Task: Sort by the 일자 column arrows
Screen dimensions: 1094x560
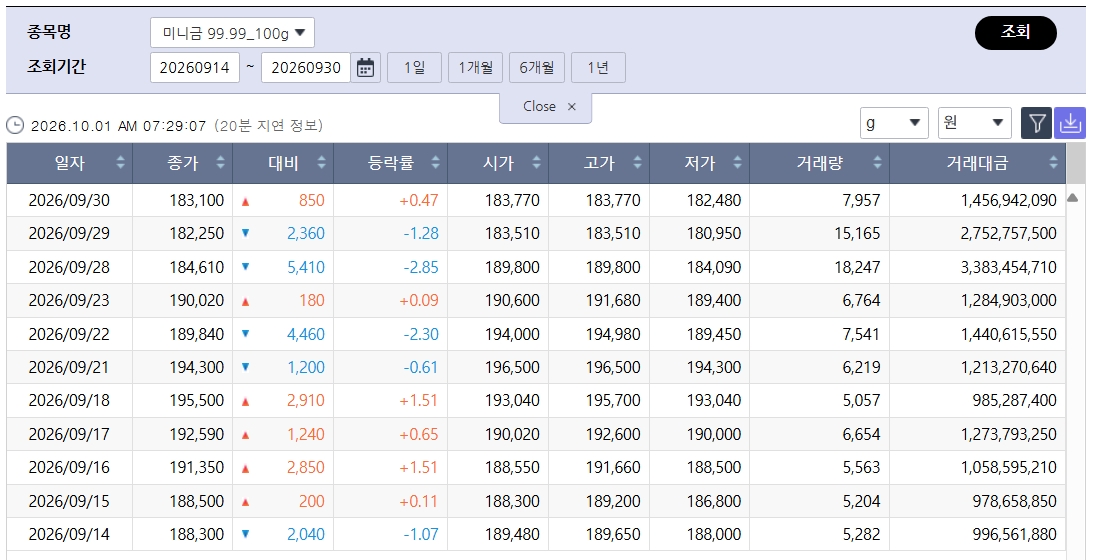Action: pyautogui.click(x=120, y=162)
